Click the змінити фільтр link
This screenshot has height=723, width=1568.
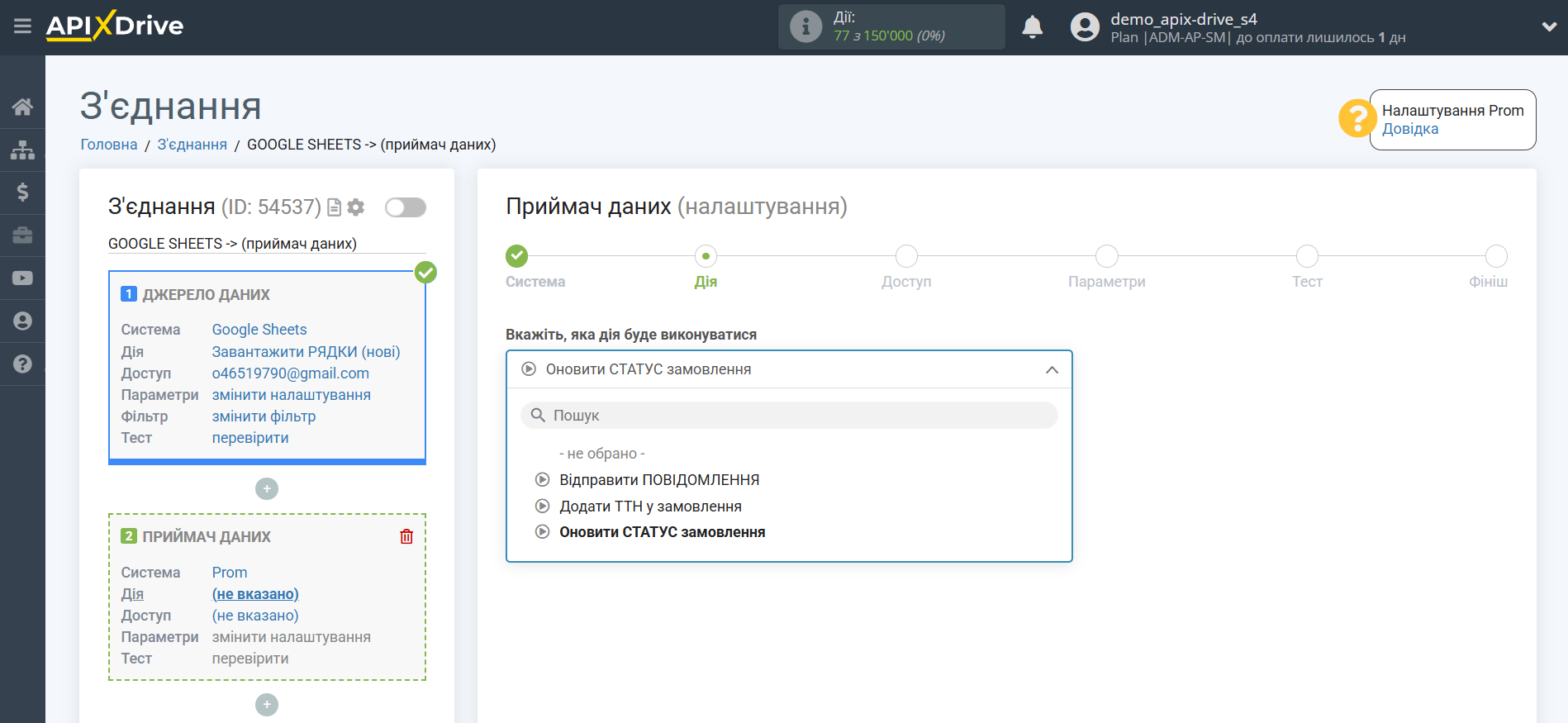click(x=264, y=416)
